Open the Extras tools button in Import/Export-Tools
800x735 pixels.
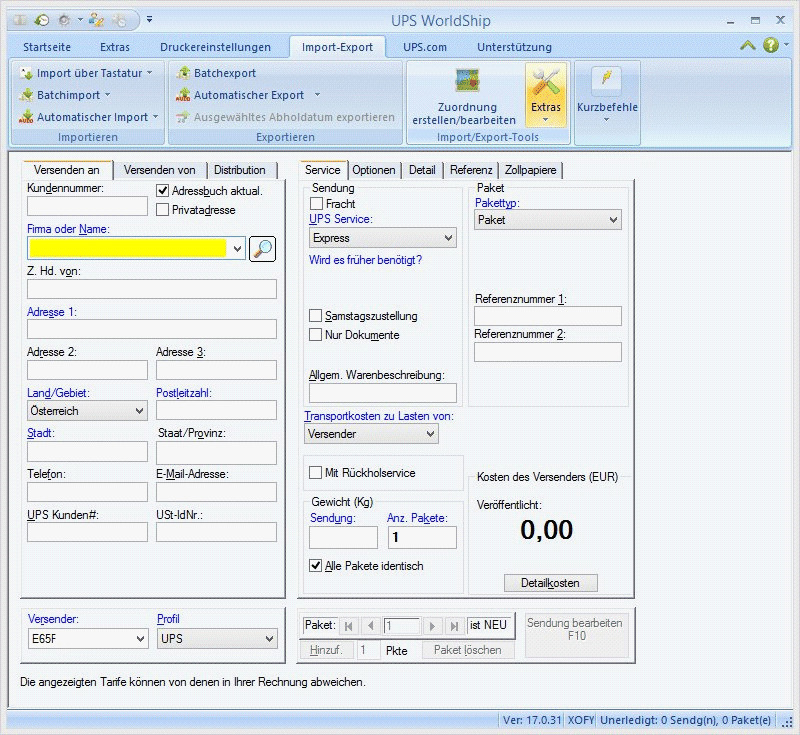pos(545,95)
